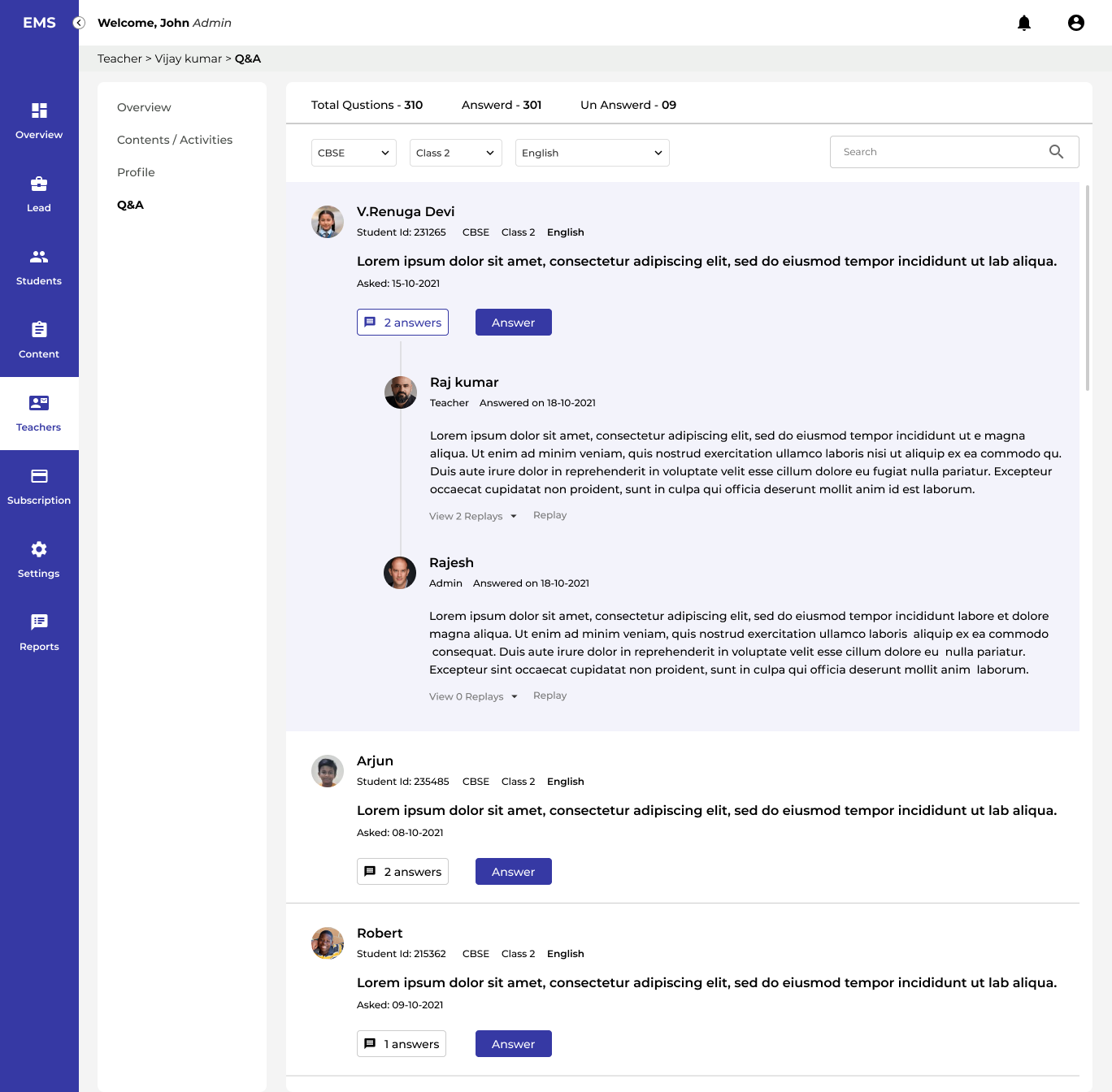Open Overview in the teacher submenu
Image resolution: width=1112 pixels, height=1092 pixels.
pos(144,107)
